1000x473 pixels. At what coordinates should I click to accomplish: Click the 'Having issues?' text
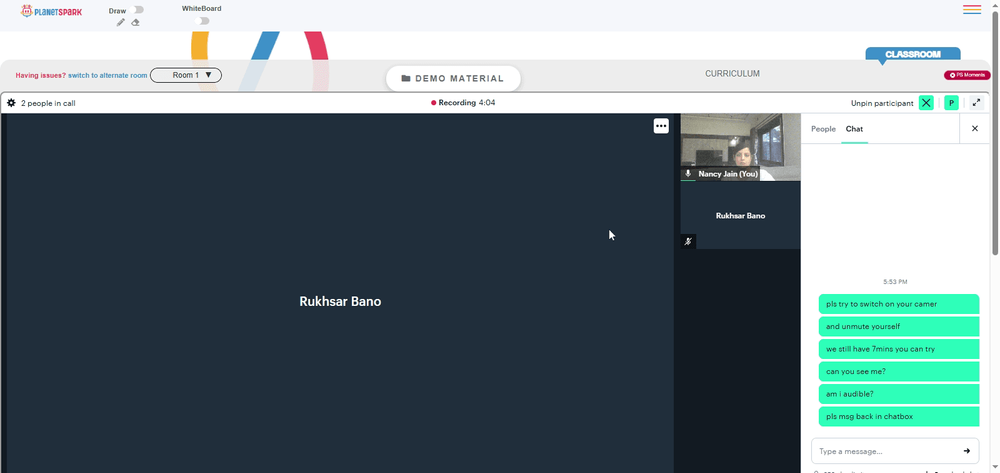[41, 75]
